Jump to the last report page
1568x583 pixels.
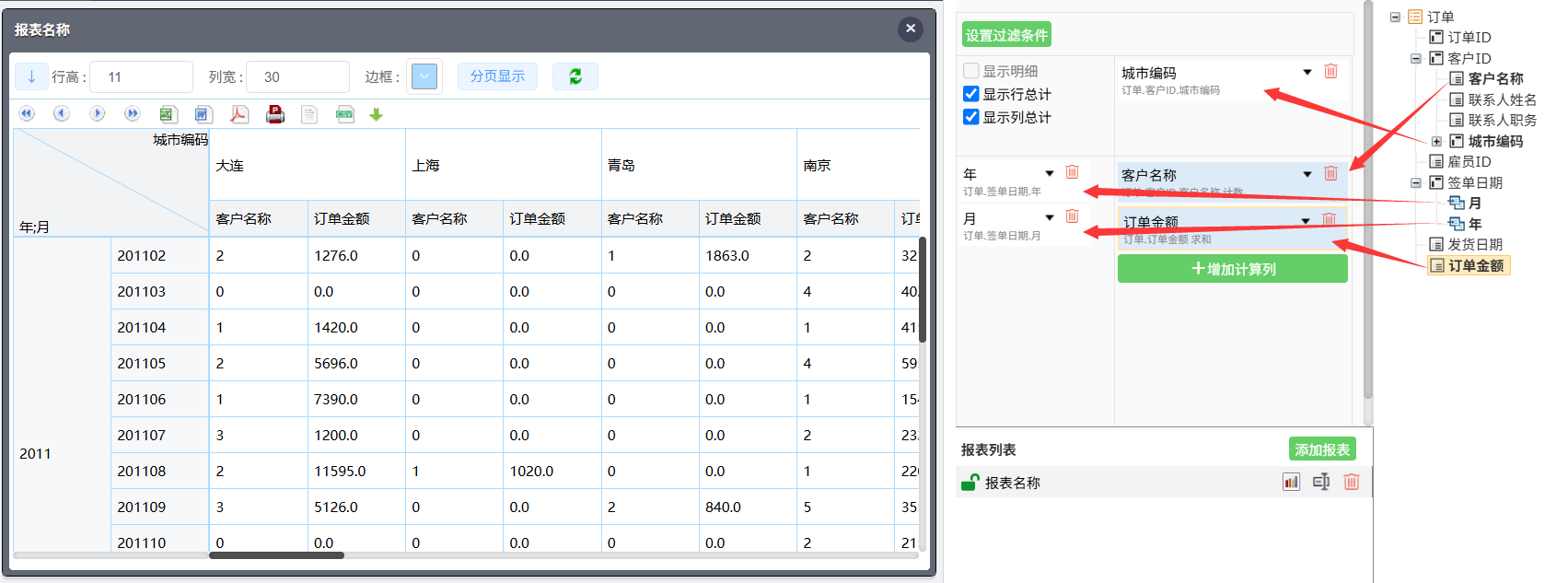[x=132, y=113]
